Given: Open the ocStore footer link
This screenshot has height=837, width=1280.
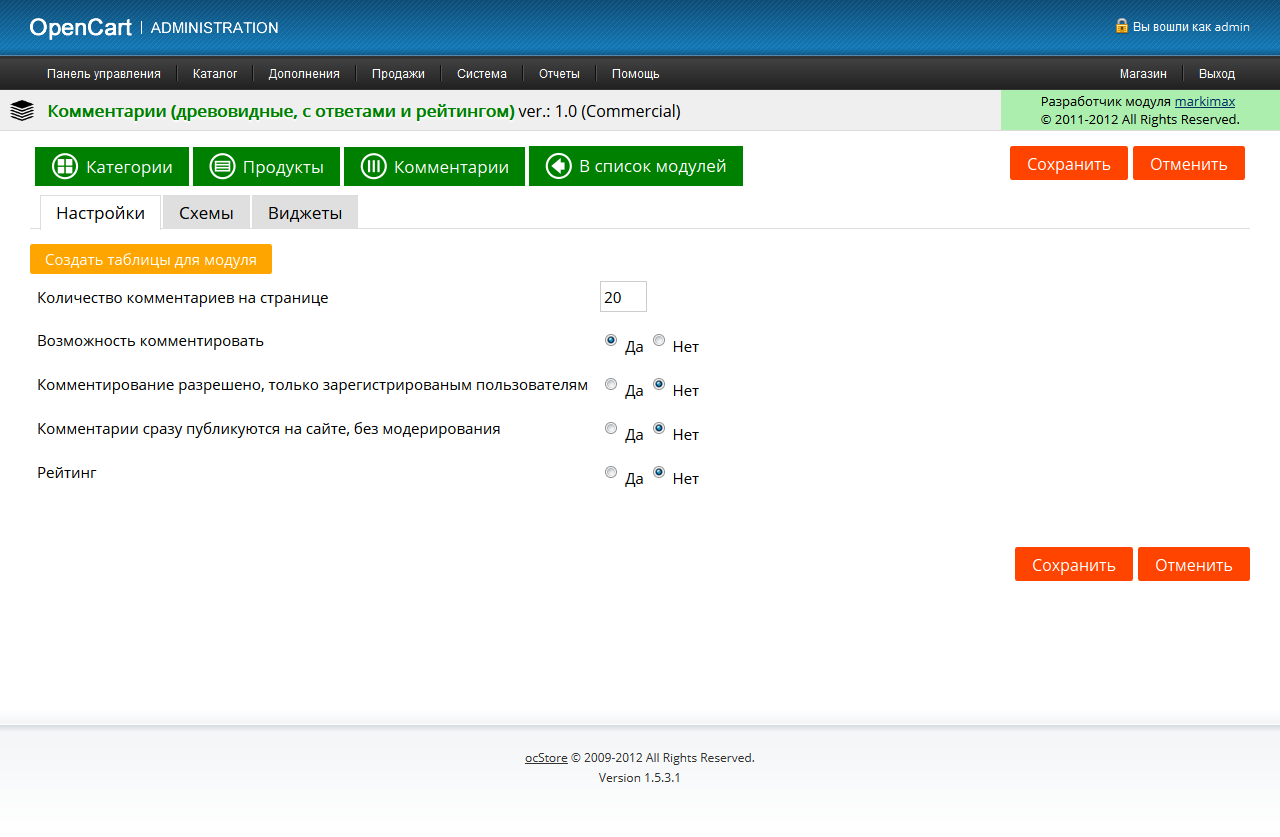Looking at the screenshot, I should 546,758.
